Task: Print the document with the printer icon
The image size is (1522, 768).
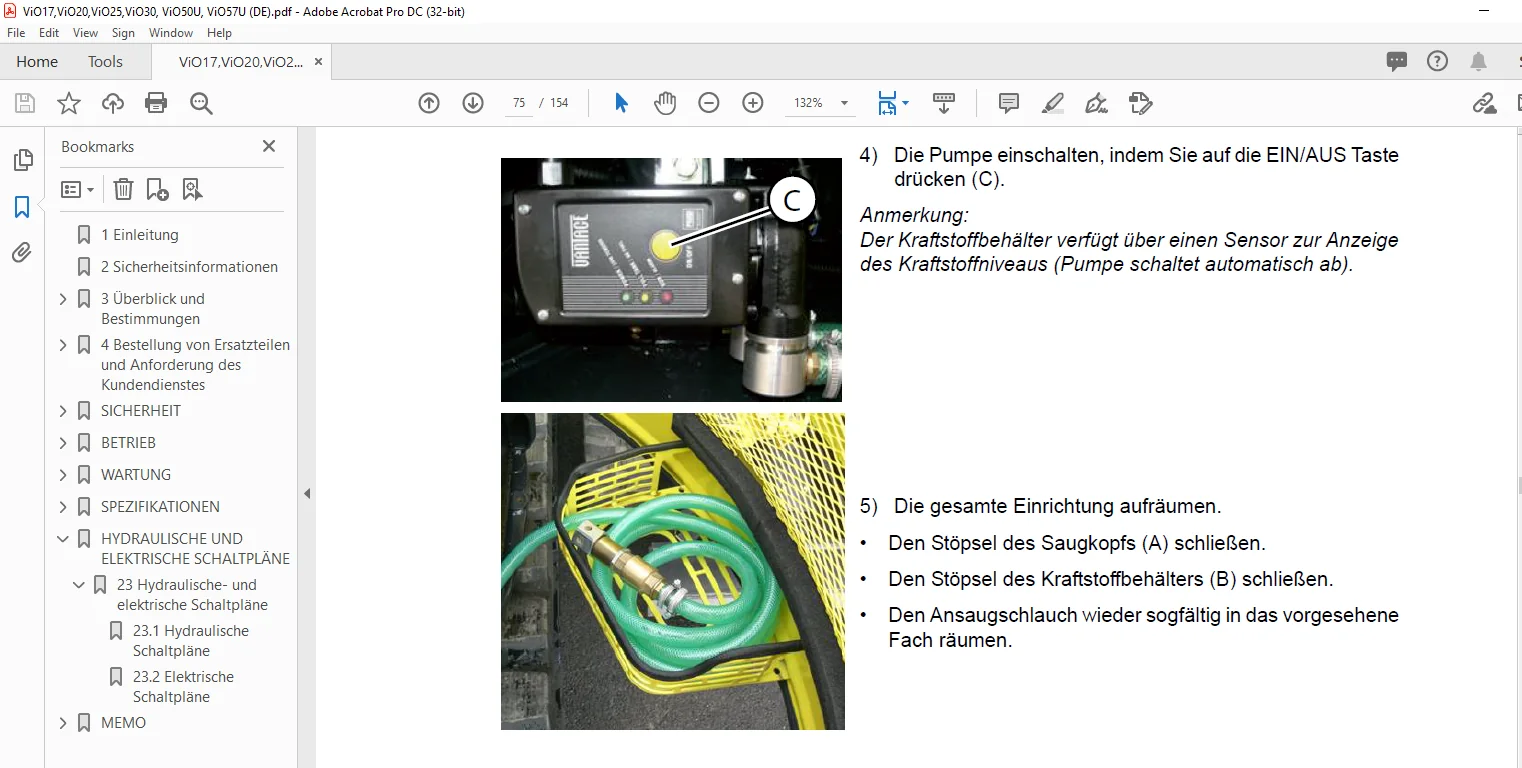Action: coord(156,103)
